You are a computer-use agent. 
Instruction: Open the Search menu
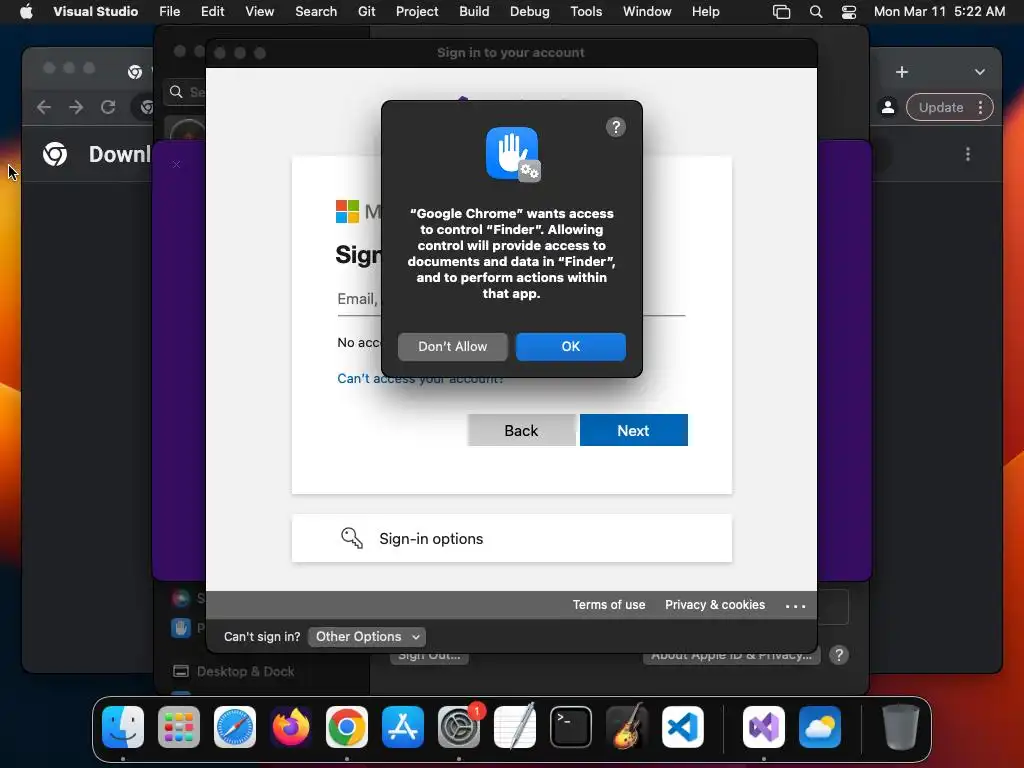(316, 11)
